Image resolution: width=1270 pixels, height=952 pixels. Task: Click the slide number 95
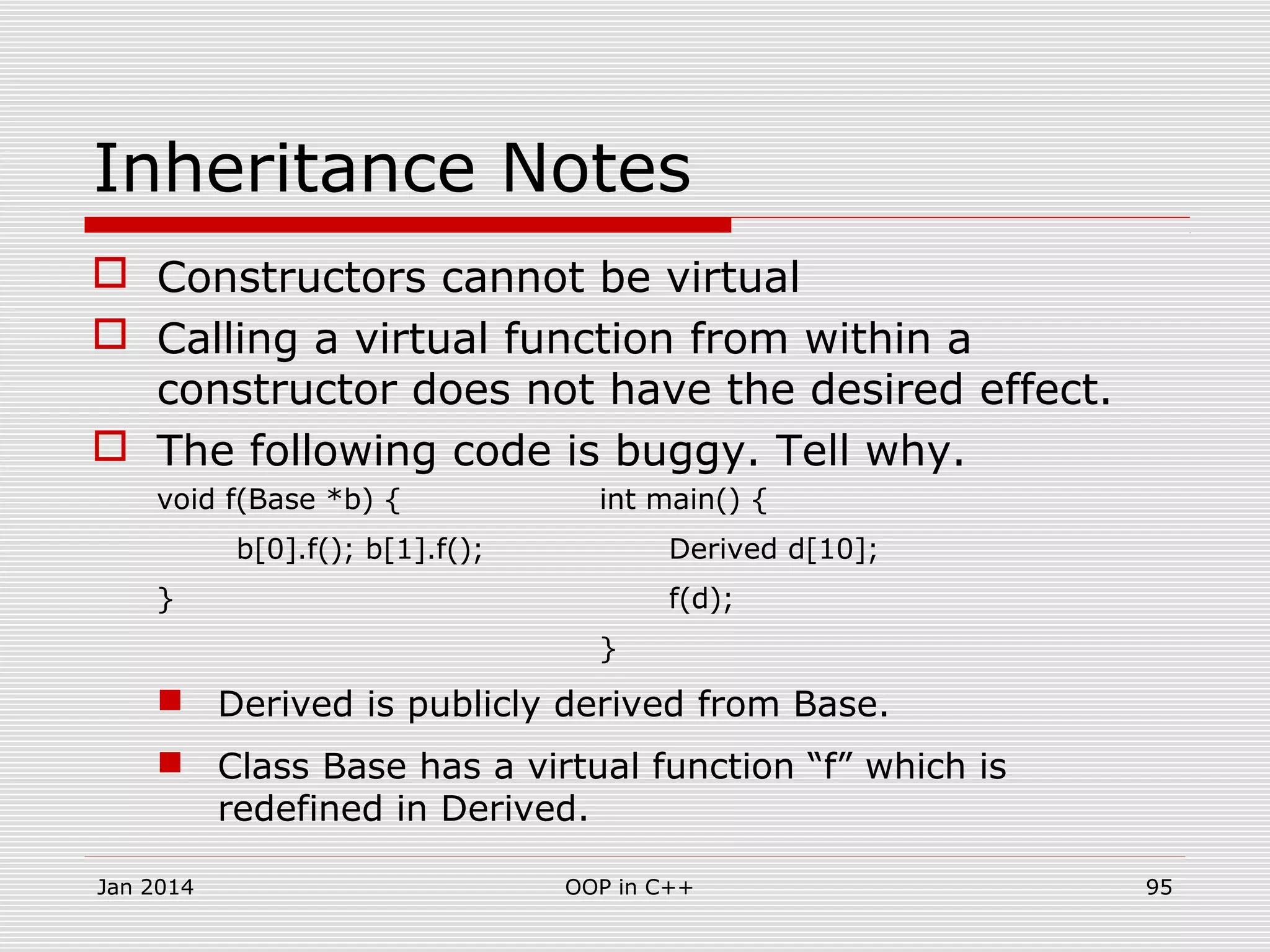(1158, 887)
